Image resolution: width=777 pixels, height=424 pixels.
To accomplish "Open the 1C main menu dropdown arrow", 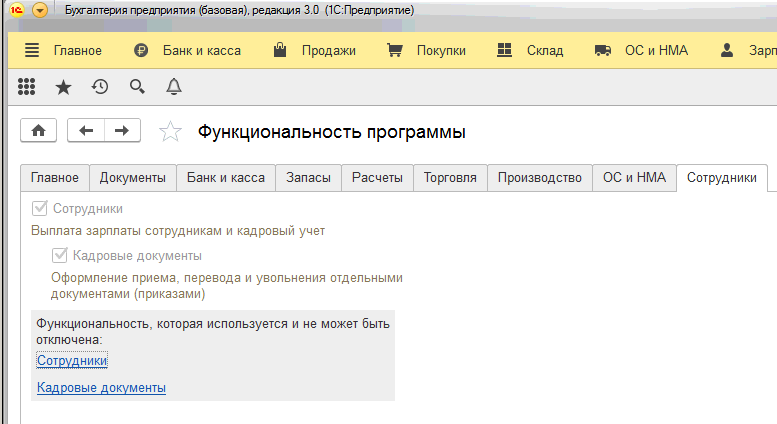I will 39,10.
